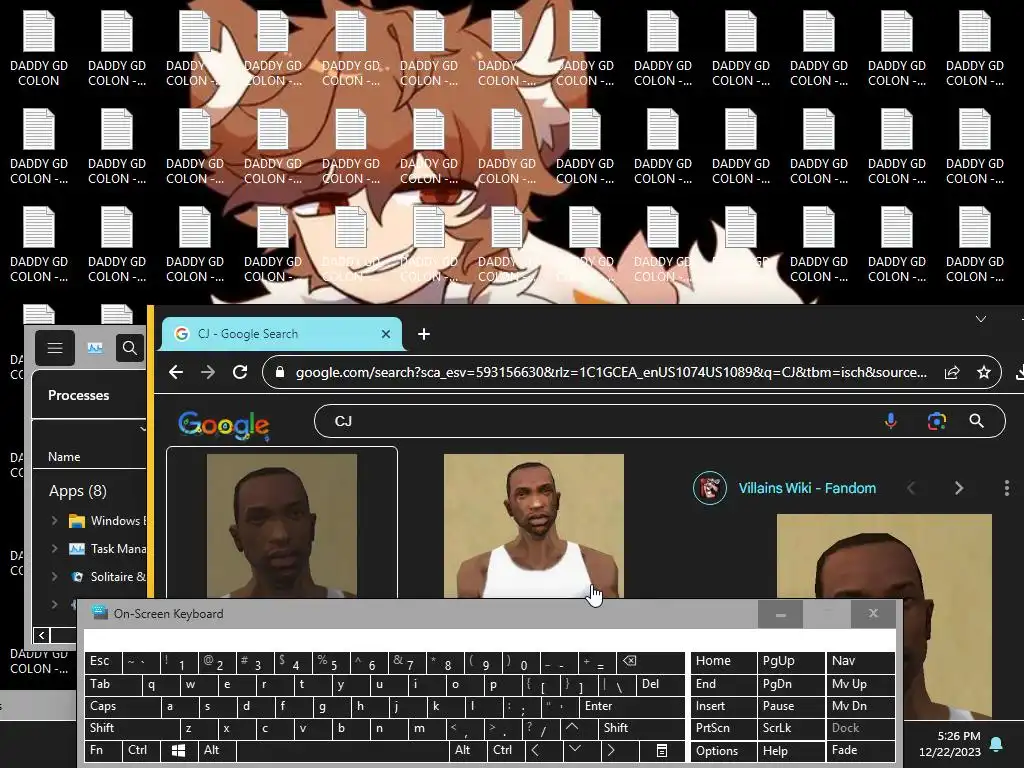This screenshot has width=1024, height=768.
Task: Click Task Manager search magnifier icon
Action: coord(130,347)
